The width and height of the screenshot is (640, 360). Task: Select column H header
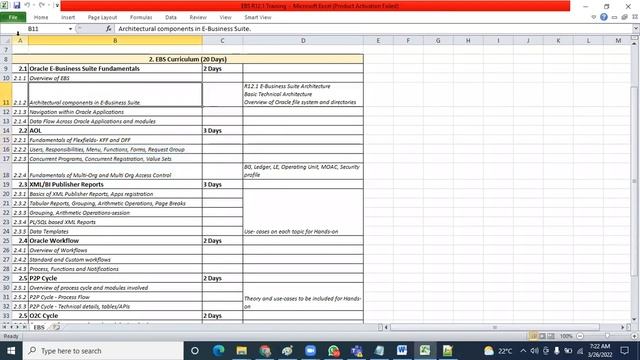click(x=468, y=40)
